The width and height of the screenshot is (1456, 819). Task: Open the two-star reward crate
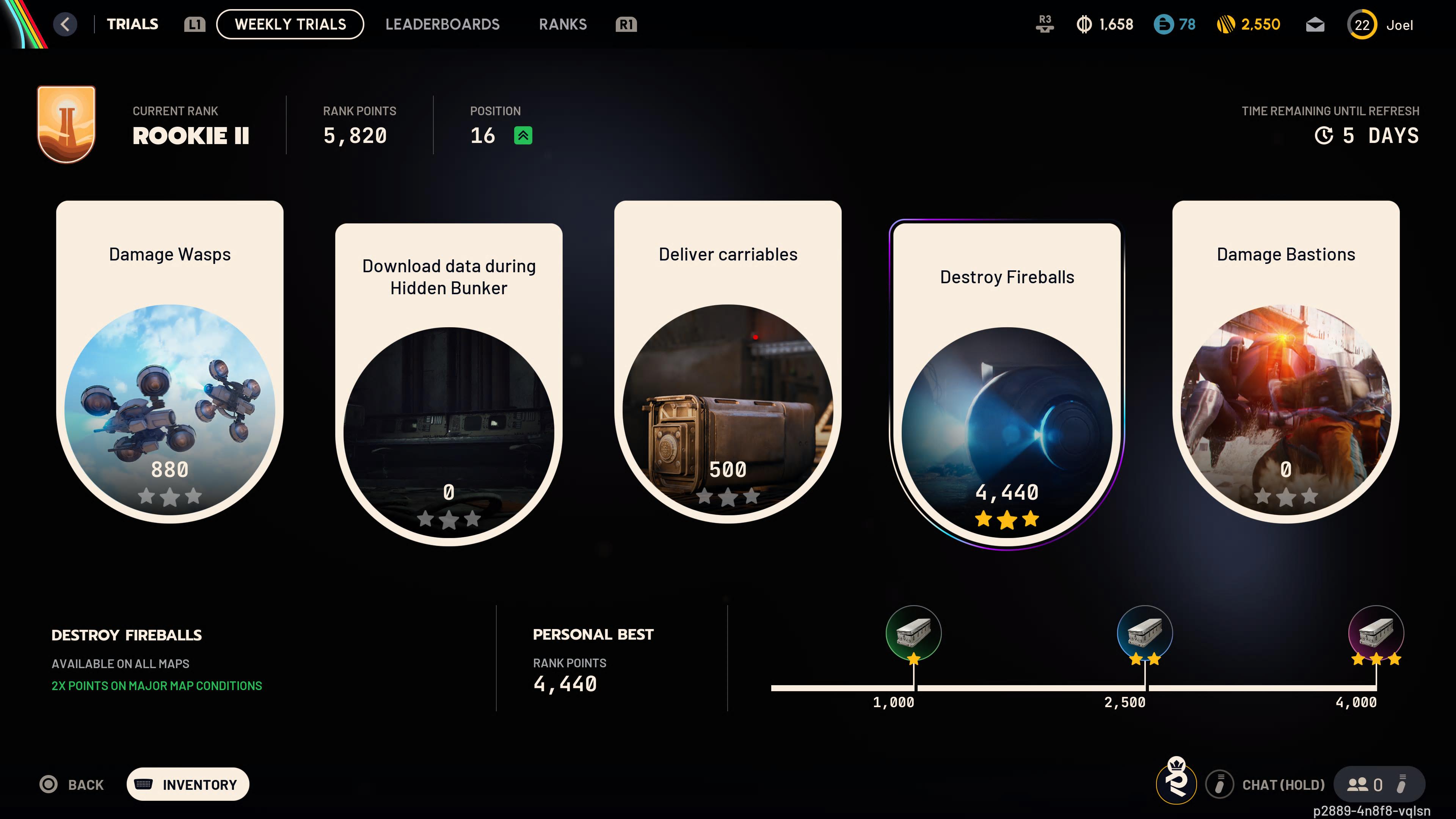pyautogui.click(x=1145, y=633)
